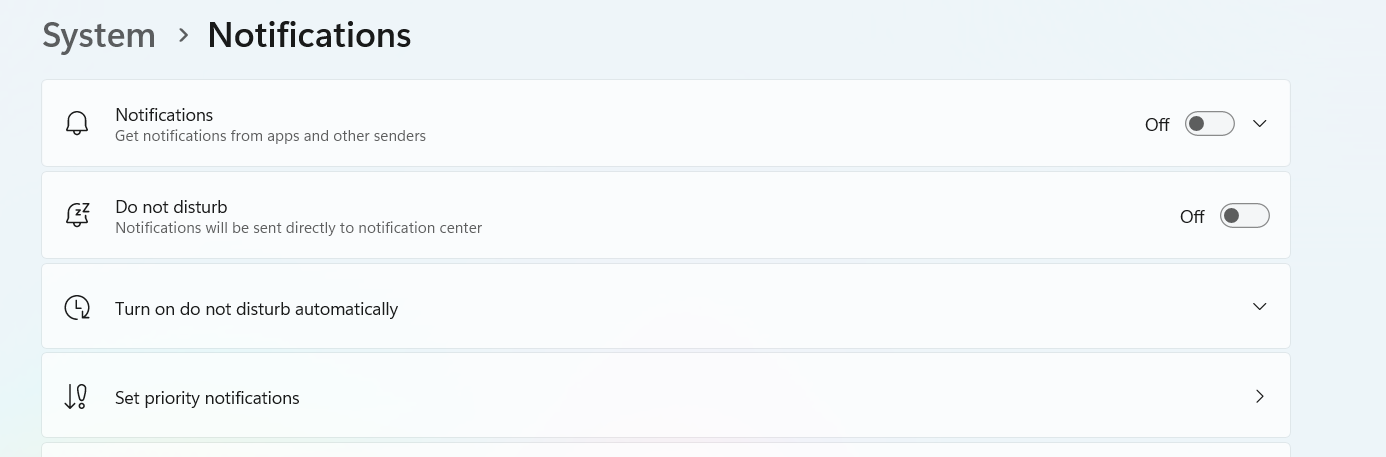Select the Set priority notifications label

click(207, 398)
